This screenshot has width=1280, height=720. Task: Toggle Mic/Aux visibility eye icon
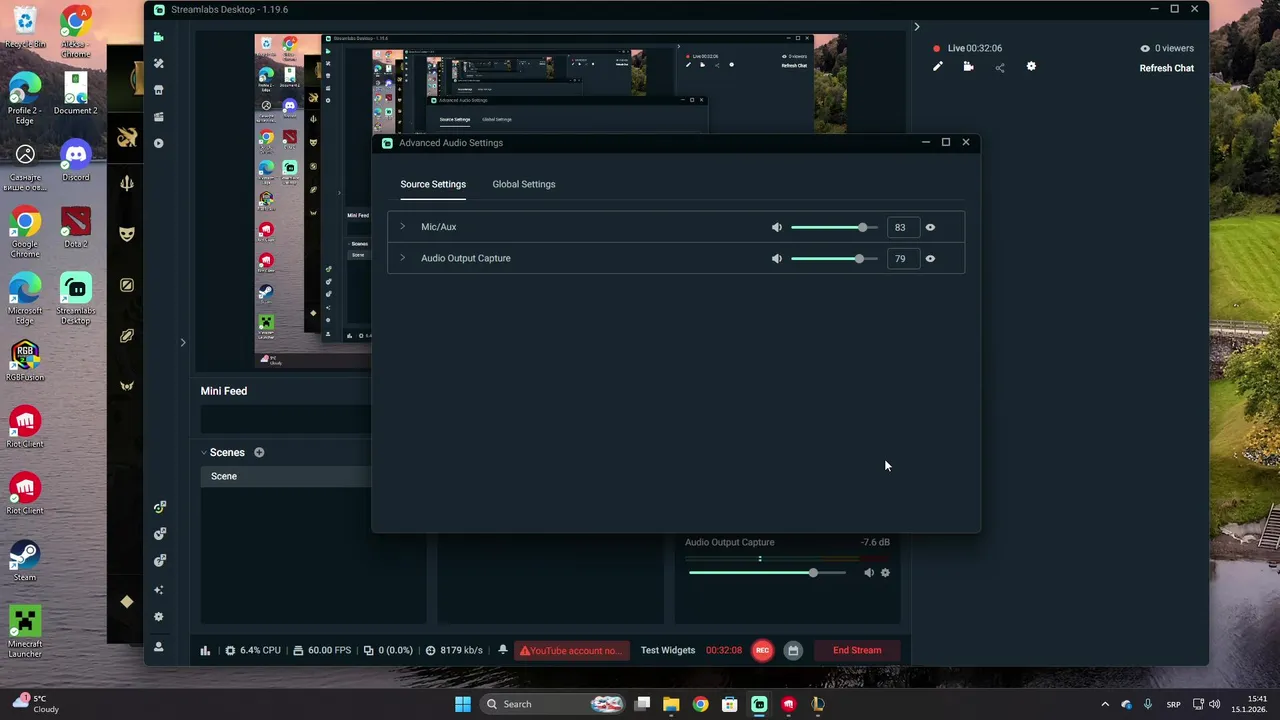pos(930,227)
